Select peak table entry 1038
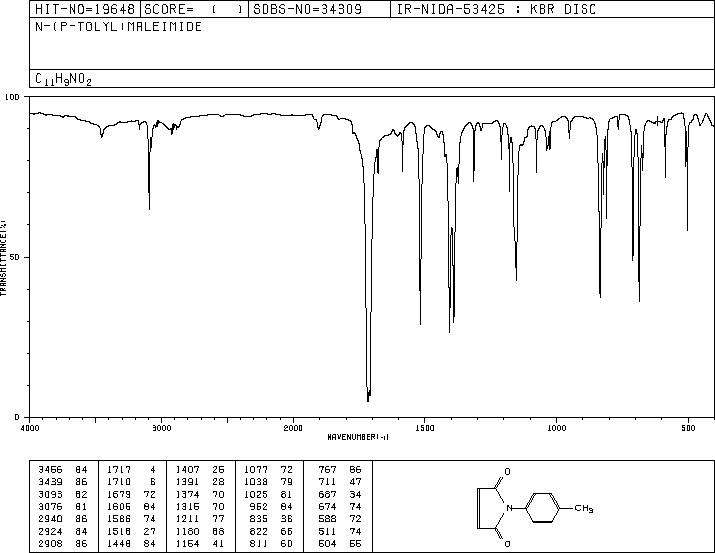This screenshot has width=715, height=553. click(256, 482)
